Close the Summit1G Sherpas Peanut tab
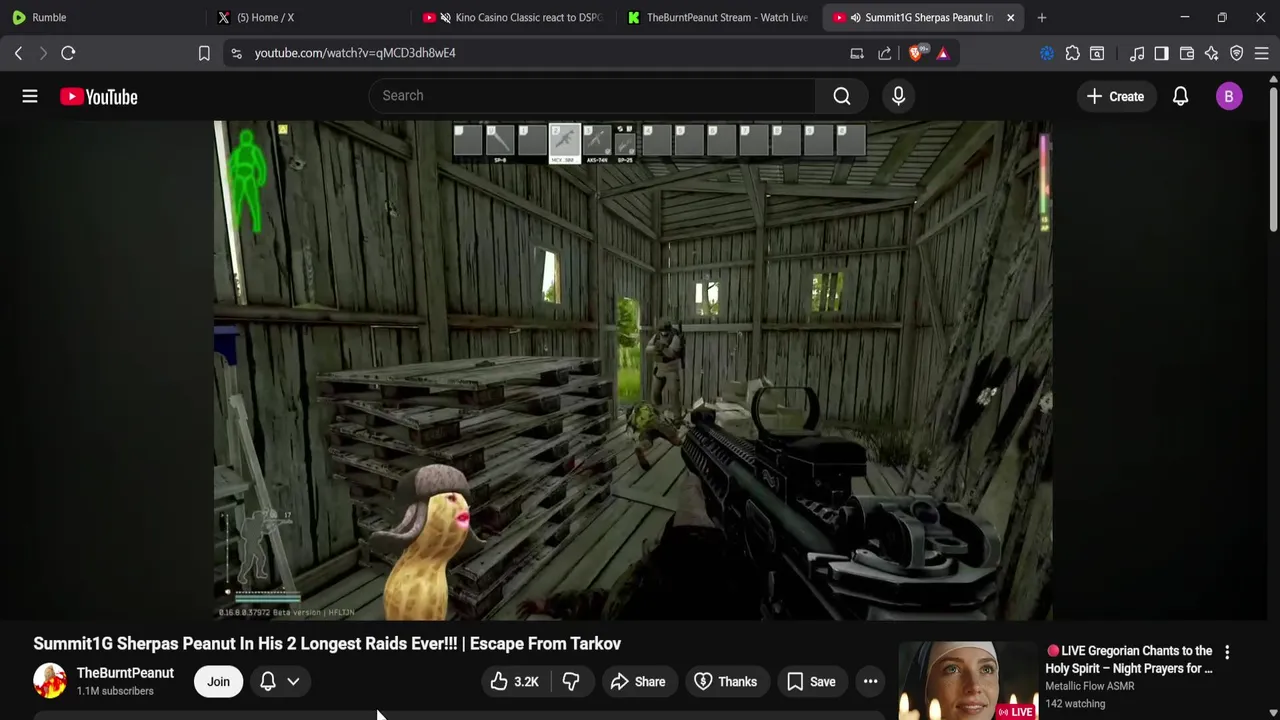This screenshot has height=720, width=1280. point(1010,17)
